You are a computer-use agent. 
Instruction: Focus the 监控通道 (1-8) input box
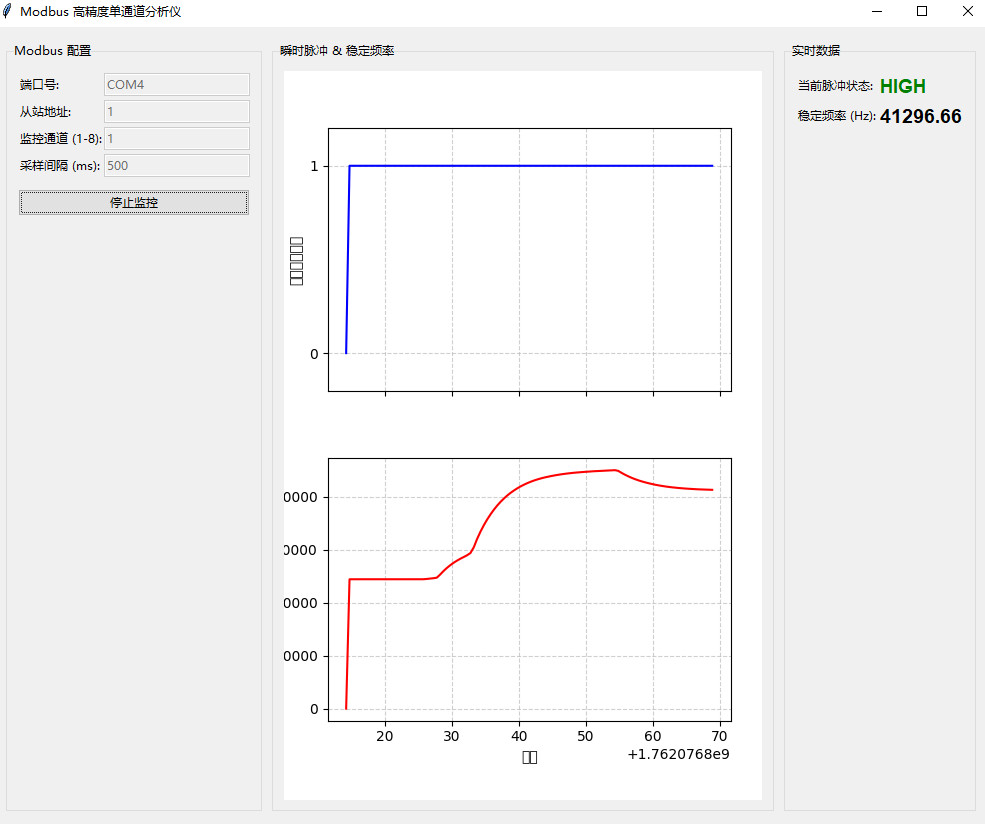(x=176, y=139)
